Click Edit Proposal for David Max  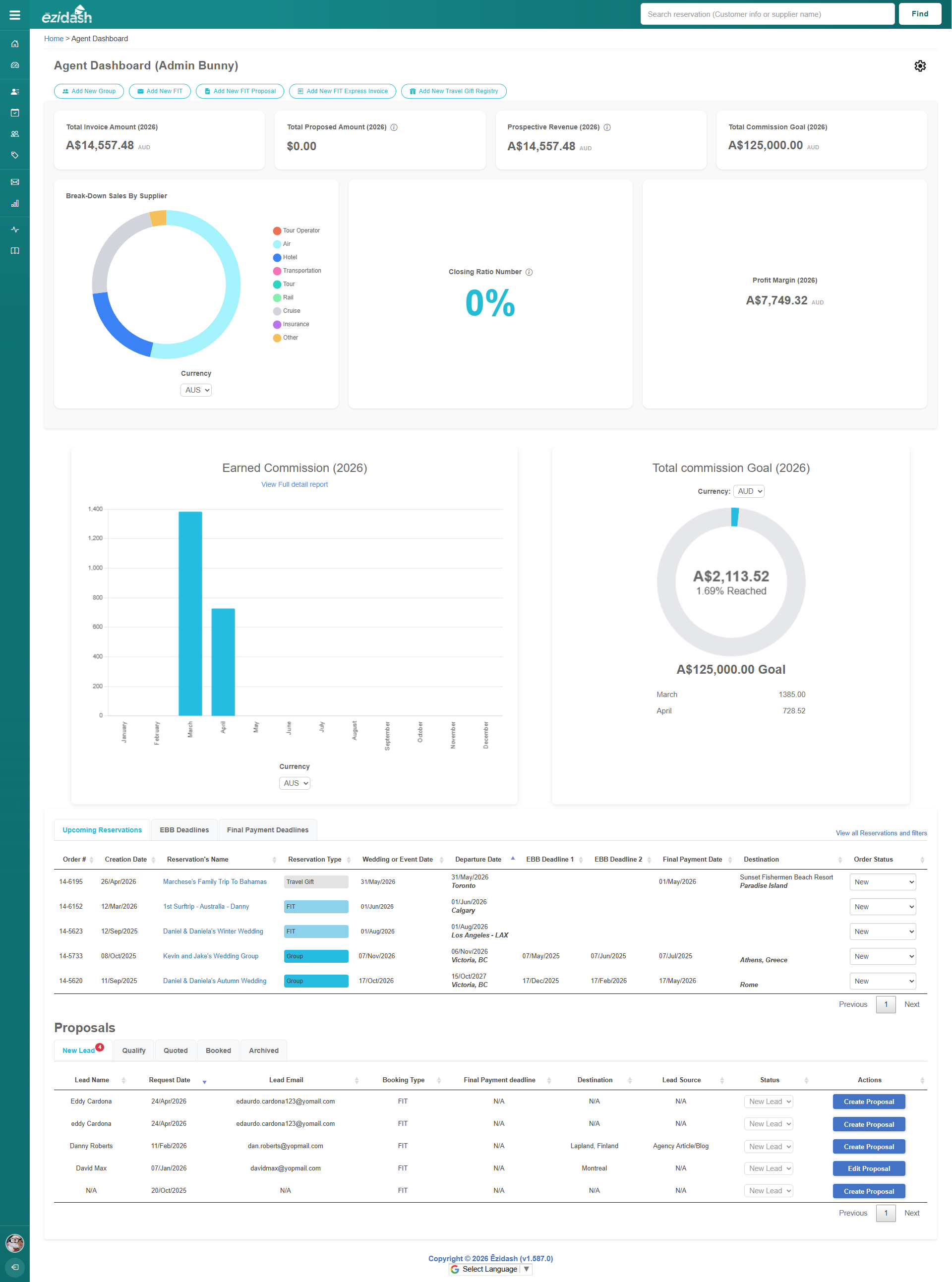868,1169
